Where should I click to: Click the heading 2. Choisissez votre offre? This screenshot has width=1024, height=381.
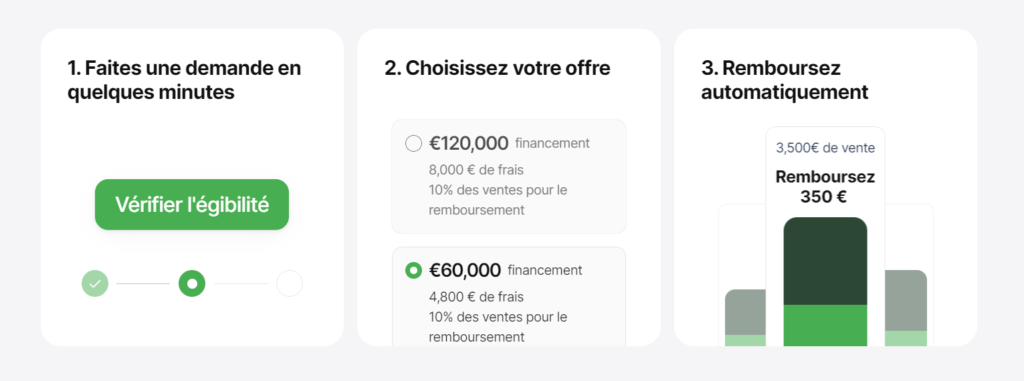pyautogui.click(x=497, y=68)
